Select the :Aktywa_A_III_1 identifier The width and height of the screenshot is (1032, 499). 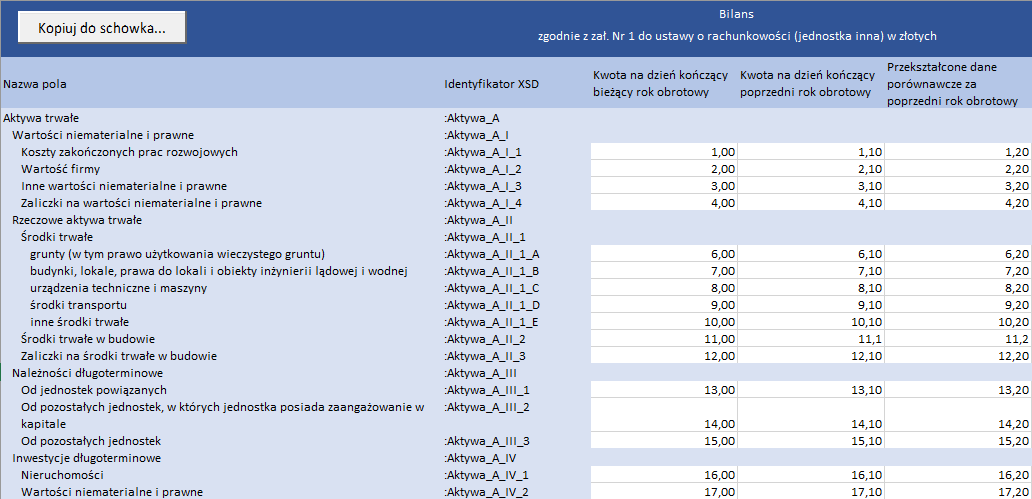[486, 390]
